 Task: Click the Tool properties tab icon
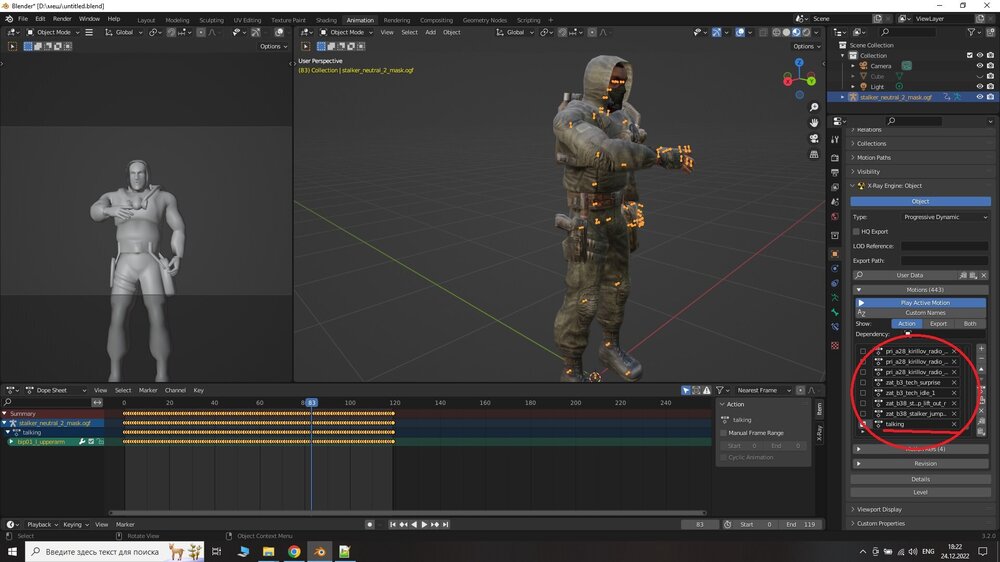(835, 139)
